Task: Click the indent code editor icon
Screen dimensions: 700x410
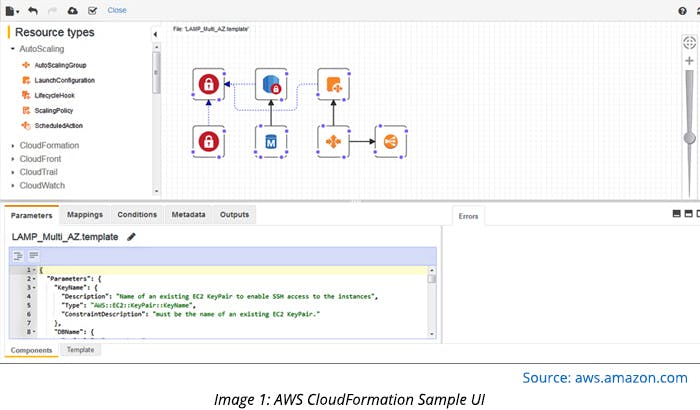Action: click(x=18, y=256)
